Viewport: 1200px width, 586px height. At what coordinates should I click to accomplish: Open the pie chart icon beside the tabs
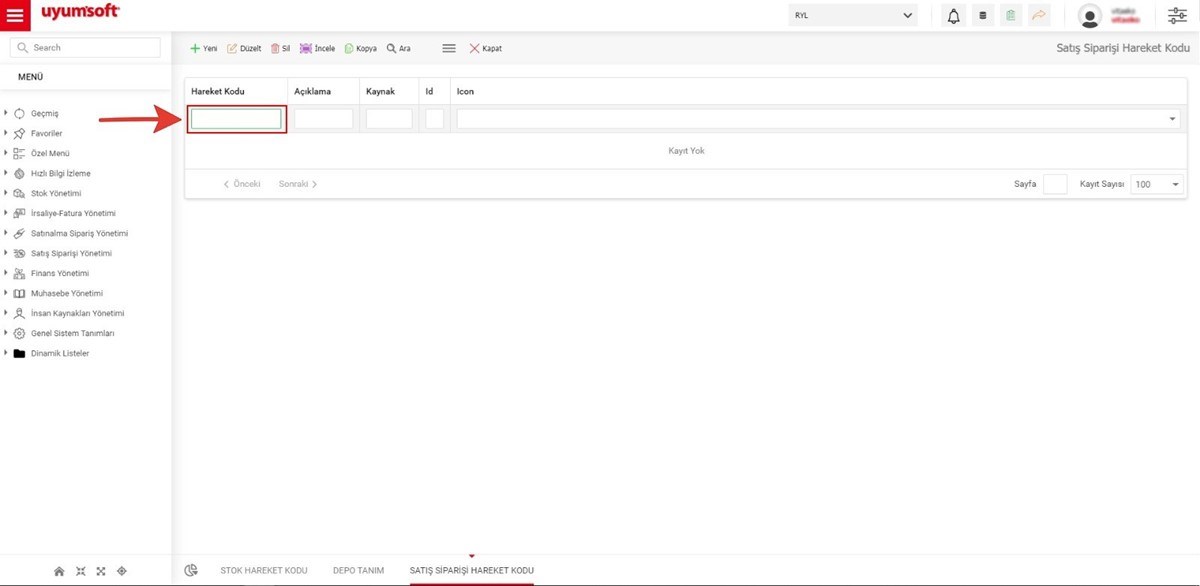pos(191,570)
